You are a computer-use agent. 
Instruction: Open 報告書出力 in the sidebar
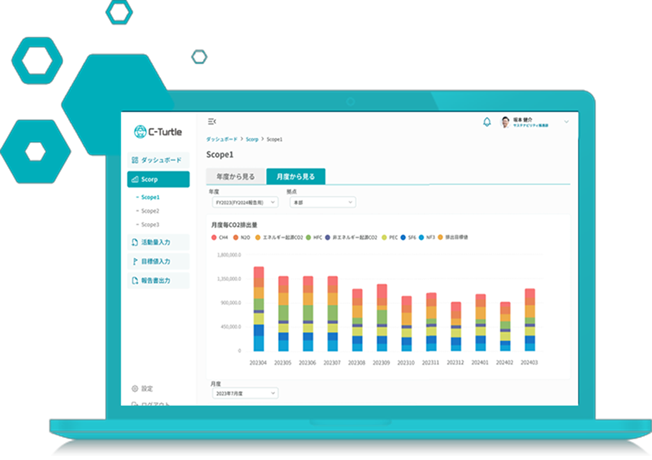tap(158, 281)
